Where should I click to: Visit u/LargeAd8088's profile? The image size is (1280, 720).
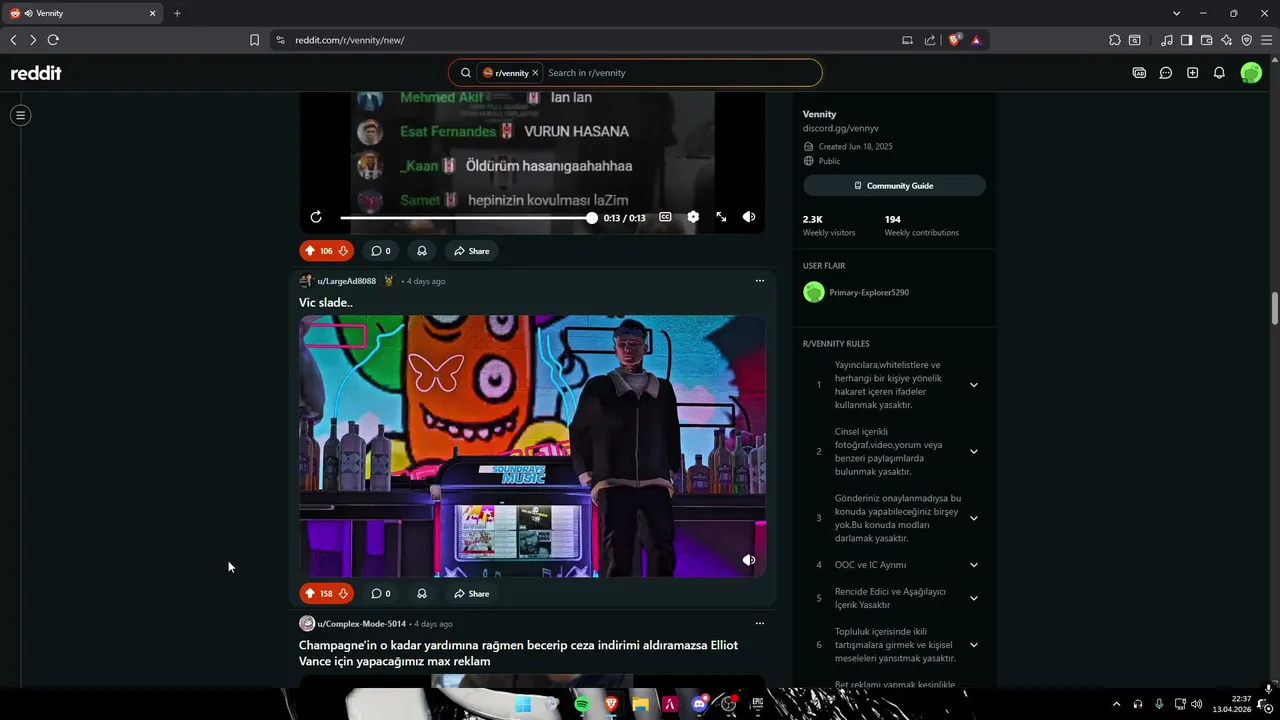346,281
